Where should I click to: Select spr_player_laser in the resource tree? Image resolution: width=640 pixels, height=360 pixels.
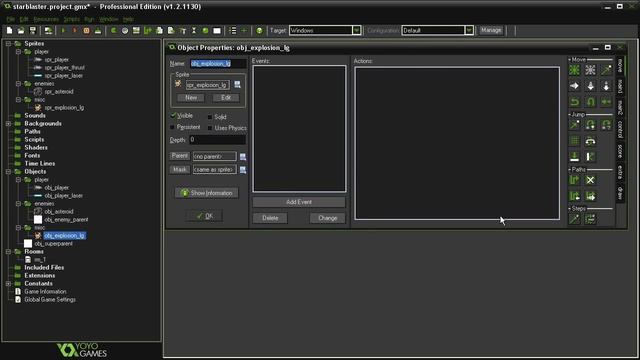(x=64, y=76)
